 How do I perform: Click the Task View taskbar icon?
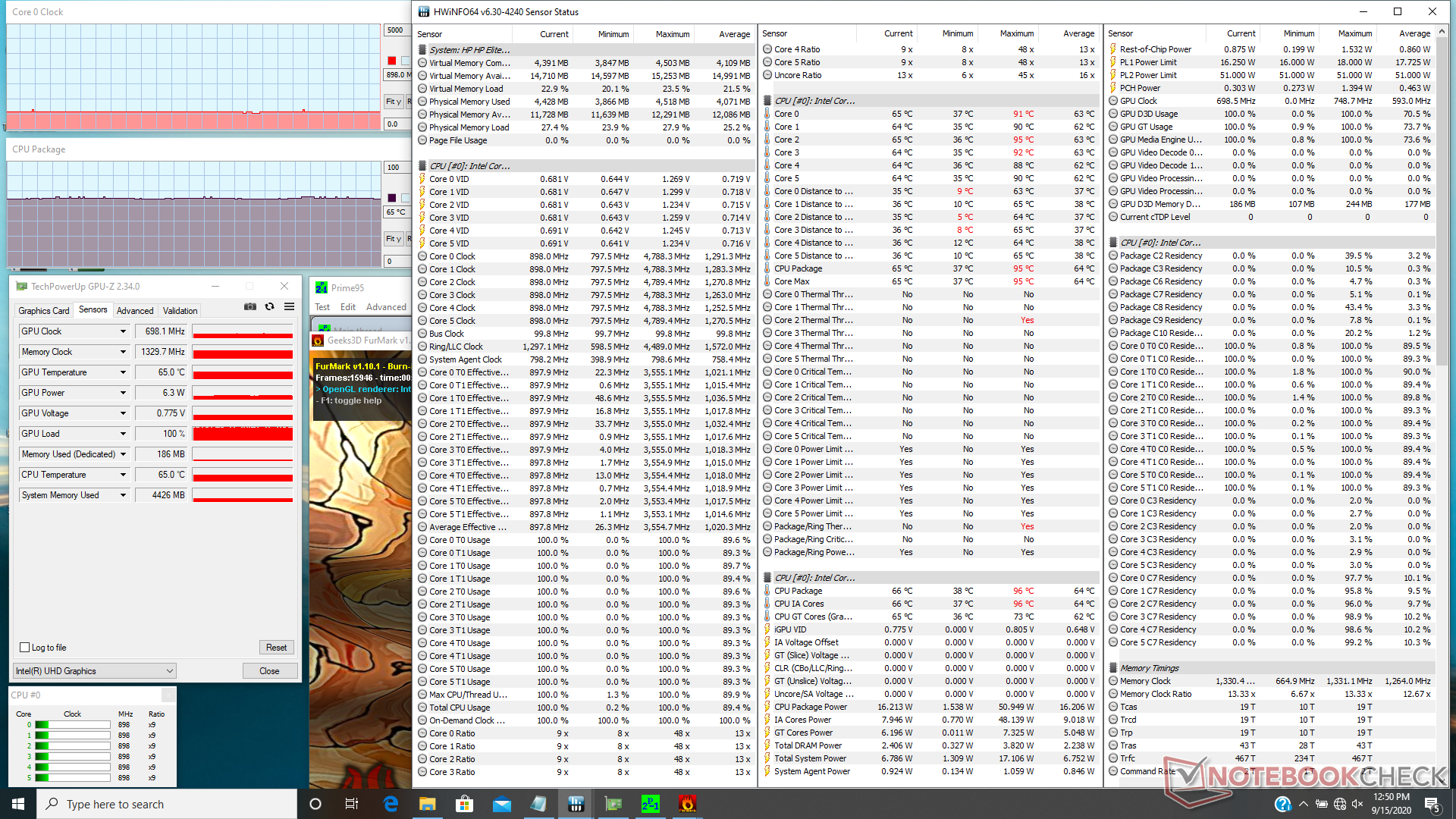pos(352,804)
